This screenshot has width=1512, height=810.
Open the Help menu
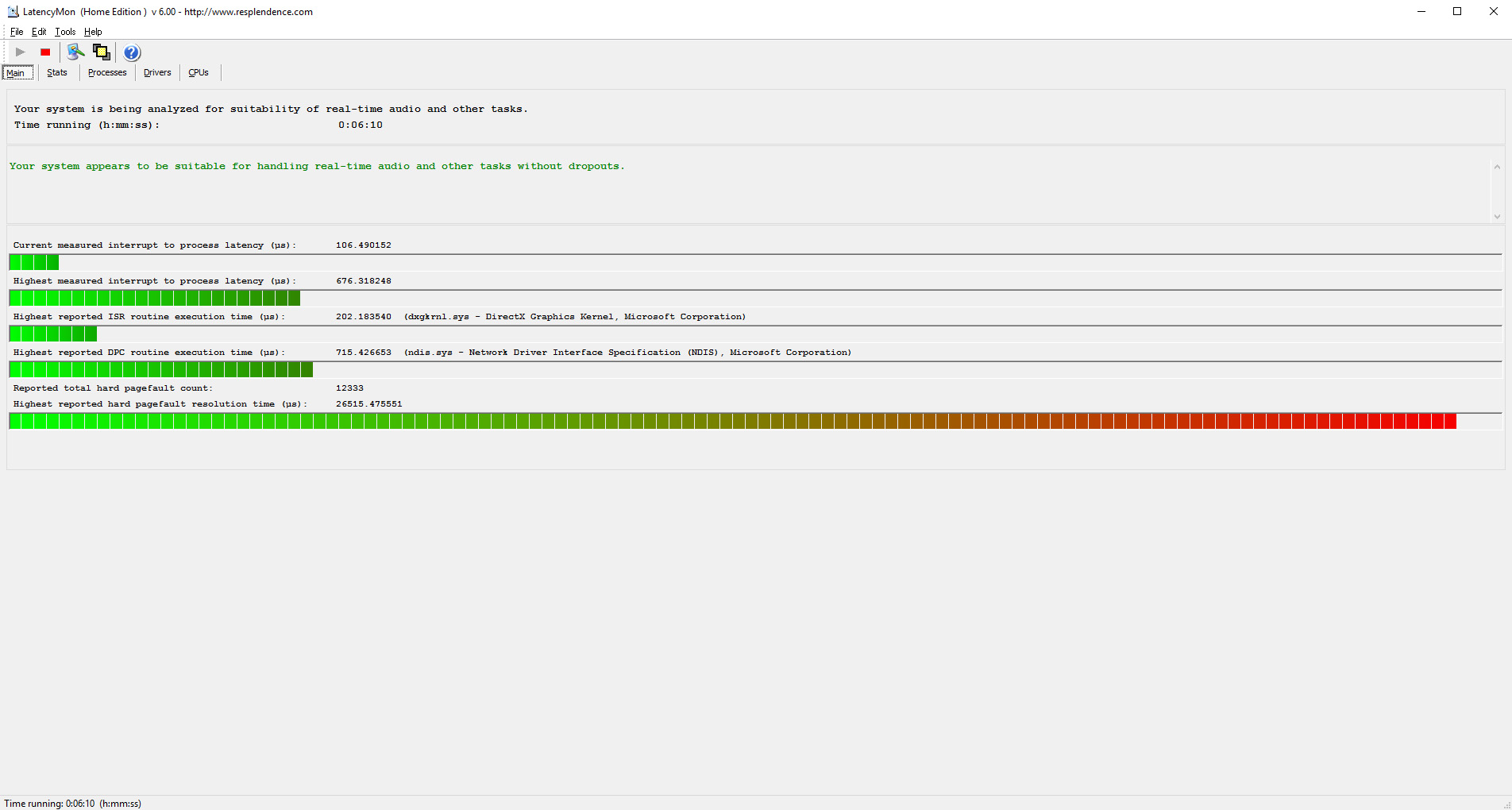[93, 32]
